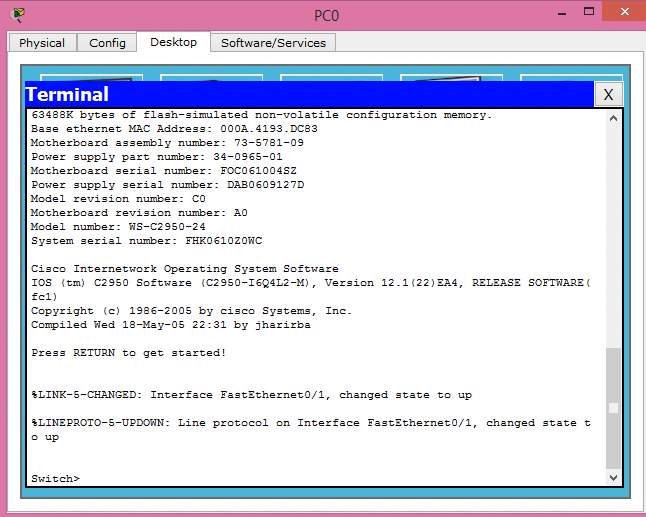Click the terminal scroll down arrow

point(613,478)
